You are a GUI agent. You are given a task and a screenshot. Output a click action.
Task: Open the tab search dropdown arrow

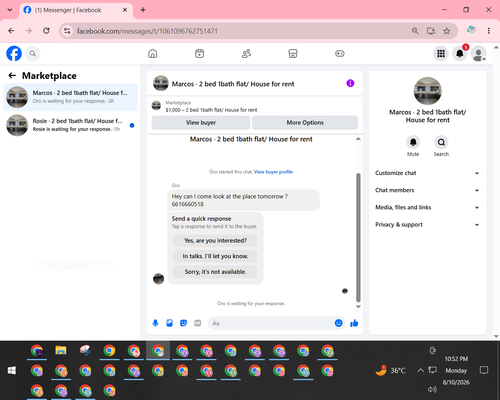coord(10,10)
